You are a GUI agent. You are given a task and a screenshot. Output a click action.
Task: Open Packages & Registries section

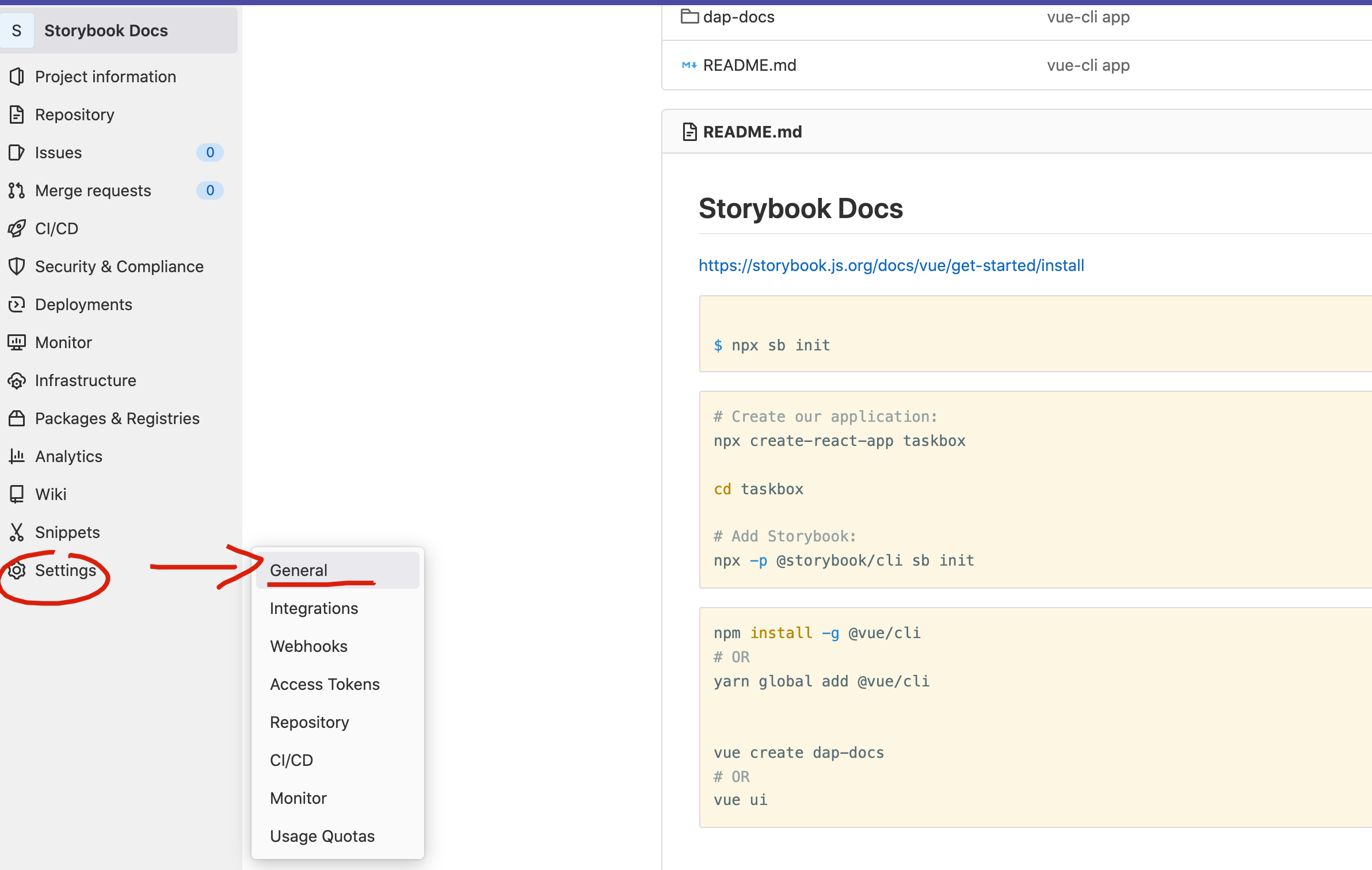point(117,418)
